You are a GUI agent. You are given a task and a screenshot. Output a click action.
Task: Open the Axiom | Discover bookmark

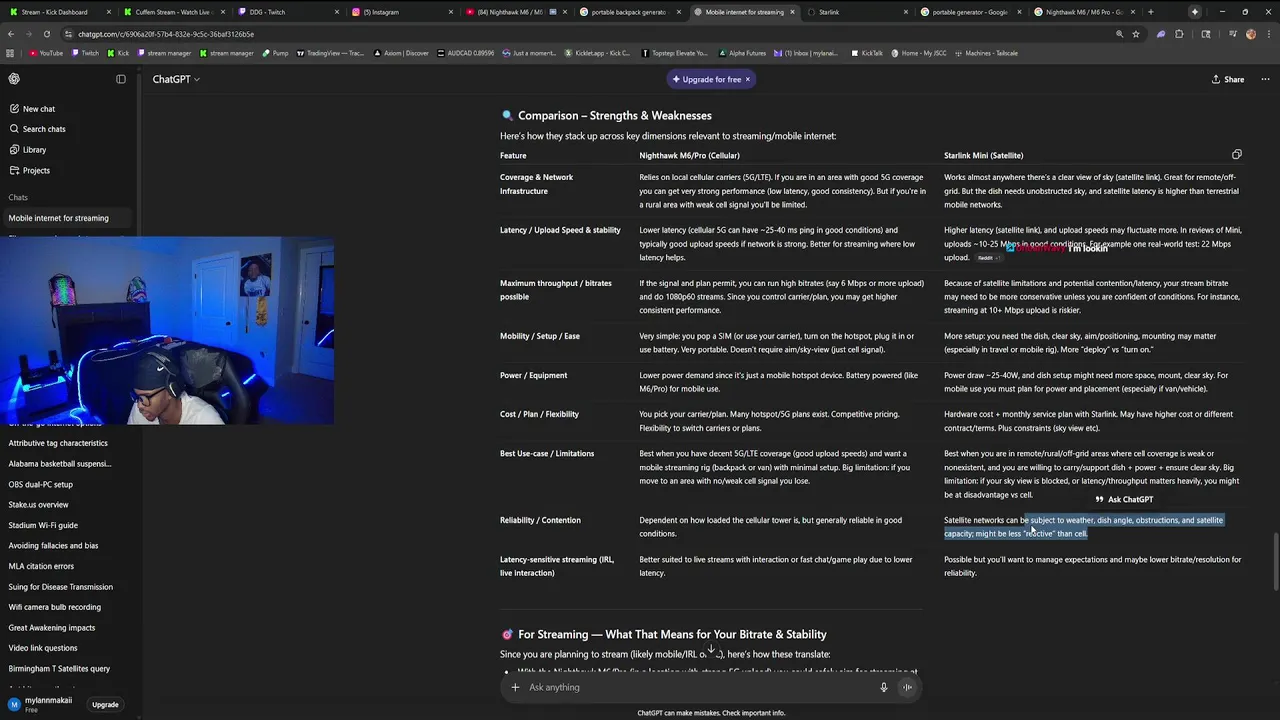tap(401, 53)
